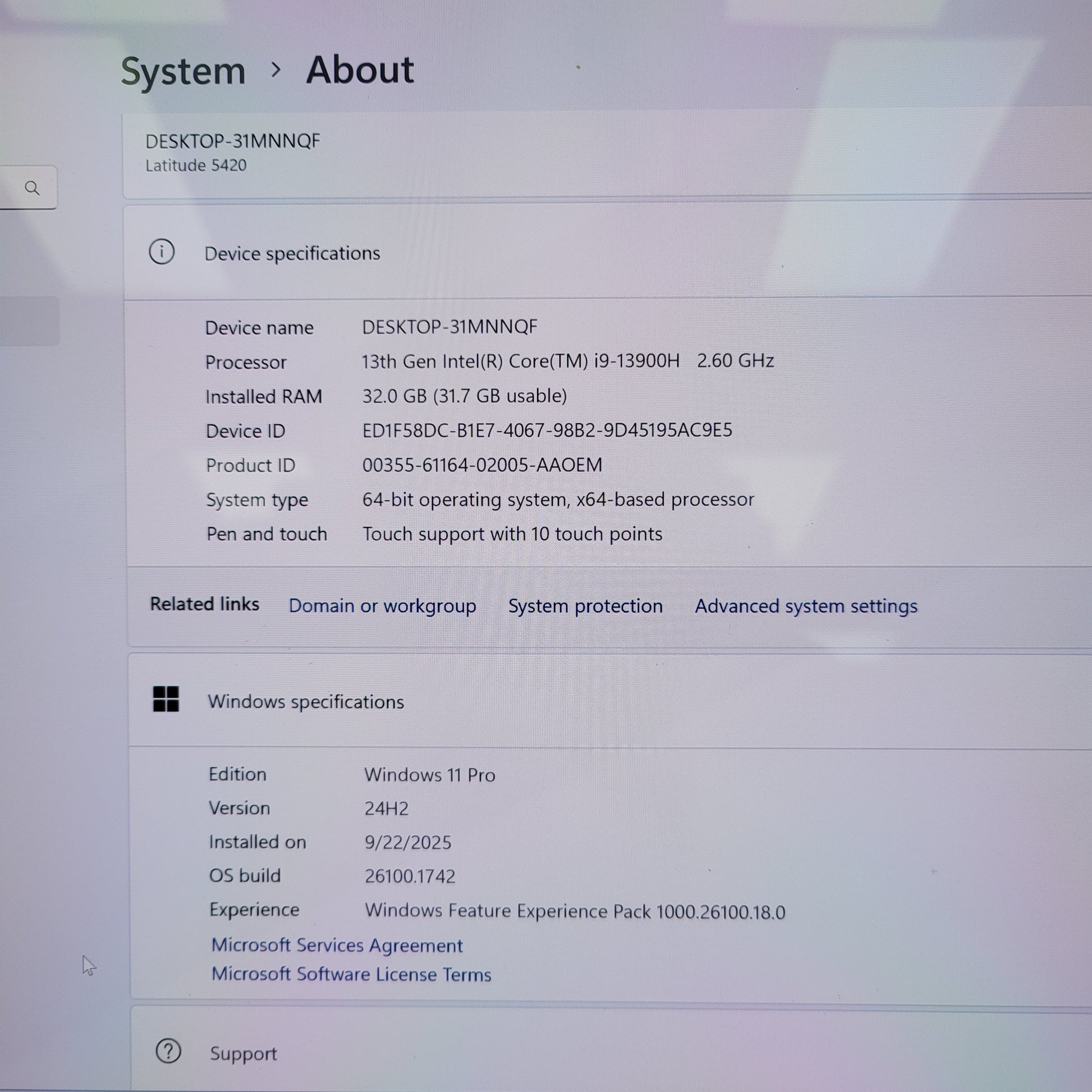Screen dimensions: 1092x1092
Task: Click the Device specifications info icon
Action: pos(162,252)
